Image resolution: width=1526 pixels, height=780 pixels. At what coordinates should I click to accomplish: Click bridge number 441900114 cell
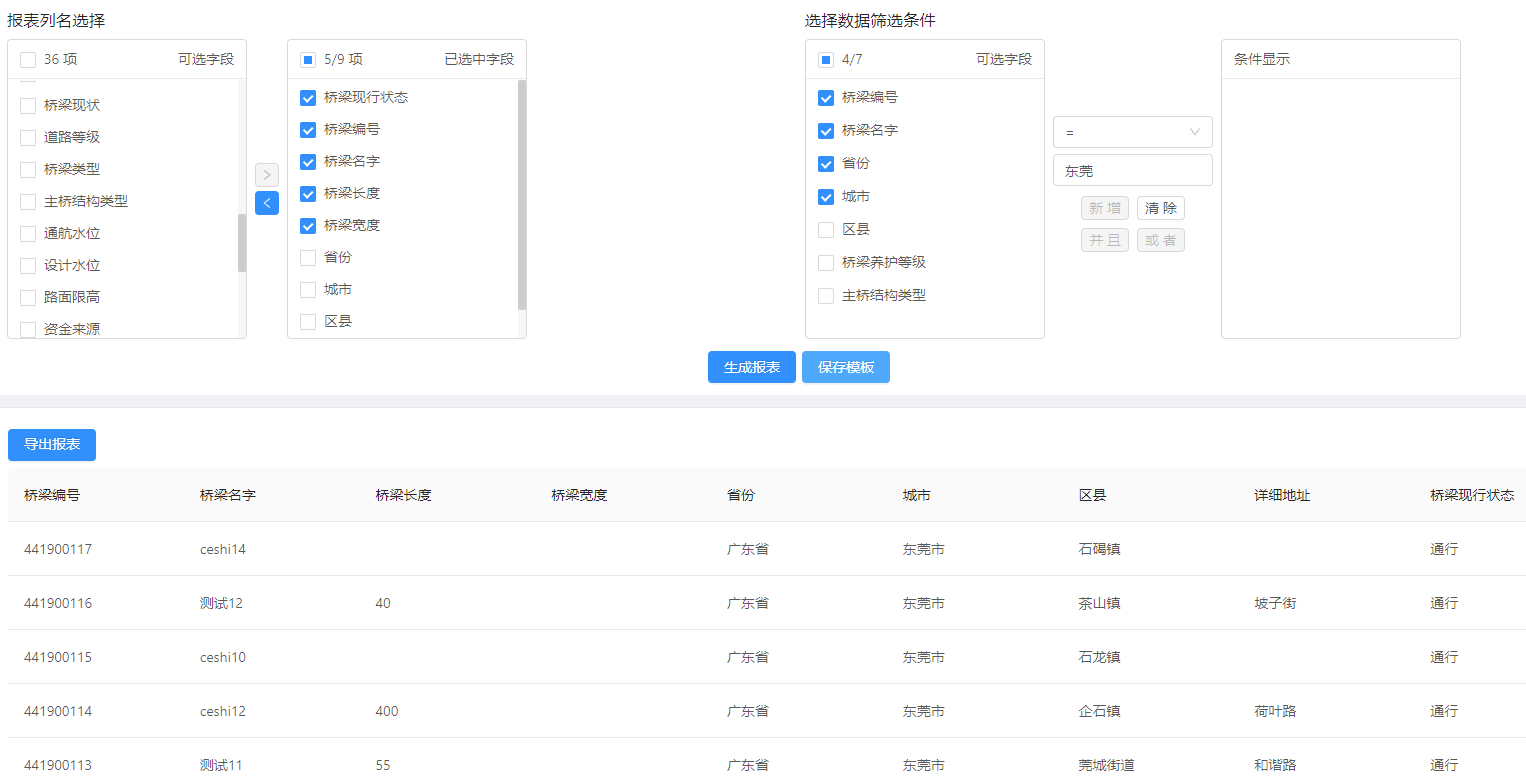click(x=58, y=711)
